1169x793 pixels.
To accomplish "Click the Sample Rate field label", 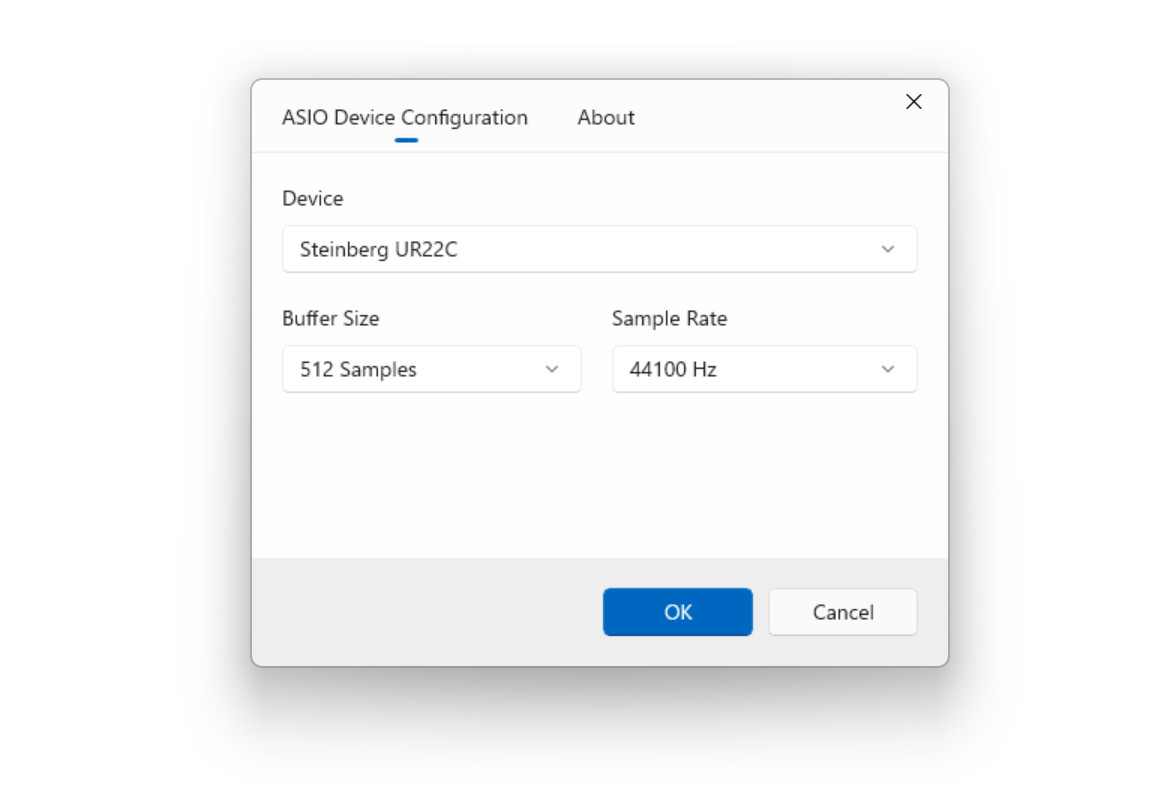I will coord(669,318).
